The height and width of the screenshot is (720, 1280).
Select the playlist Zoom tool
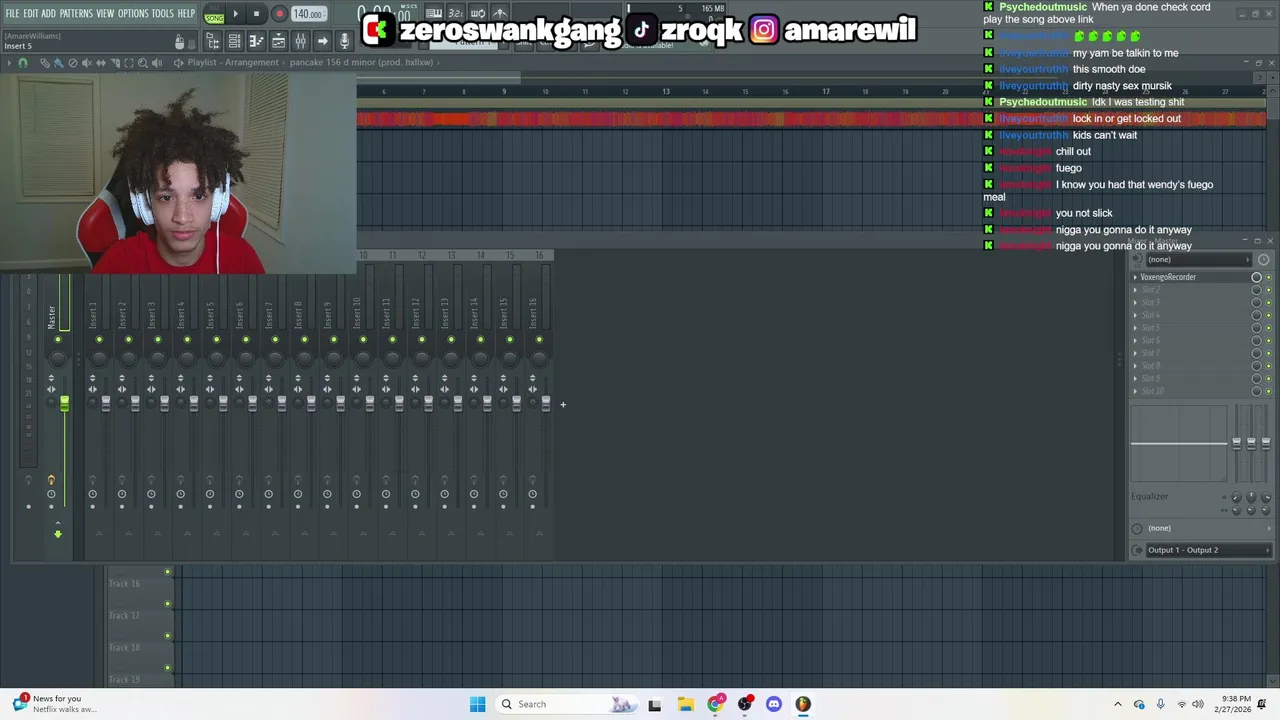pyautogui.click(x=142, y=63)
